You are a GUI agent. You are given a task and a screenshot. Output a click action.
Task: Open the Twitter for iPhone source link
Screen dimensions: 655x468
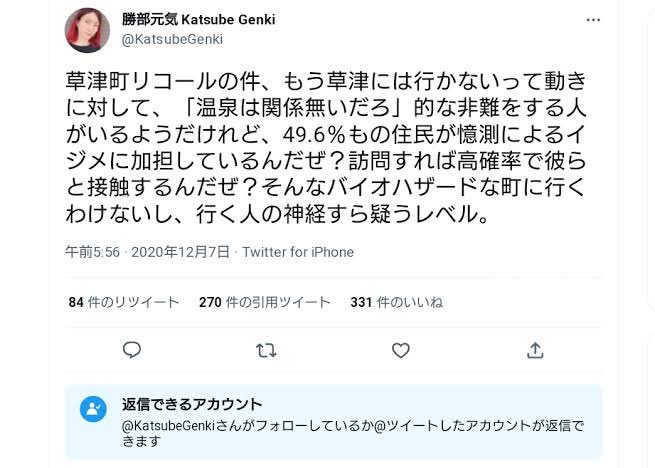pos(298,252)
